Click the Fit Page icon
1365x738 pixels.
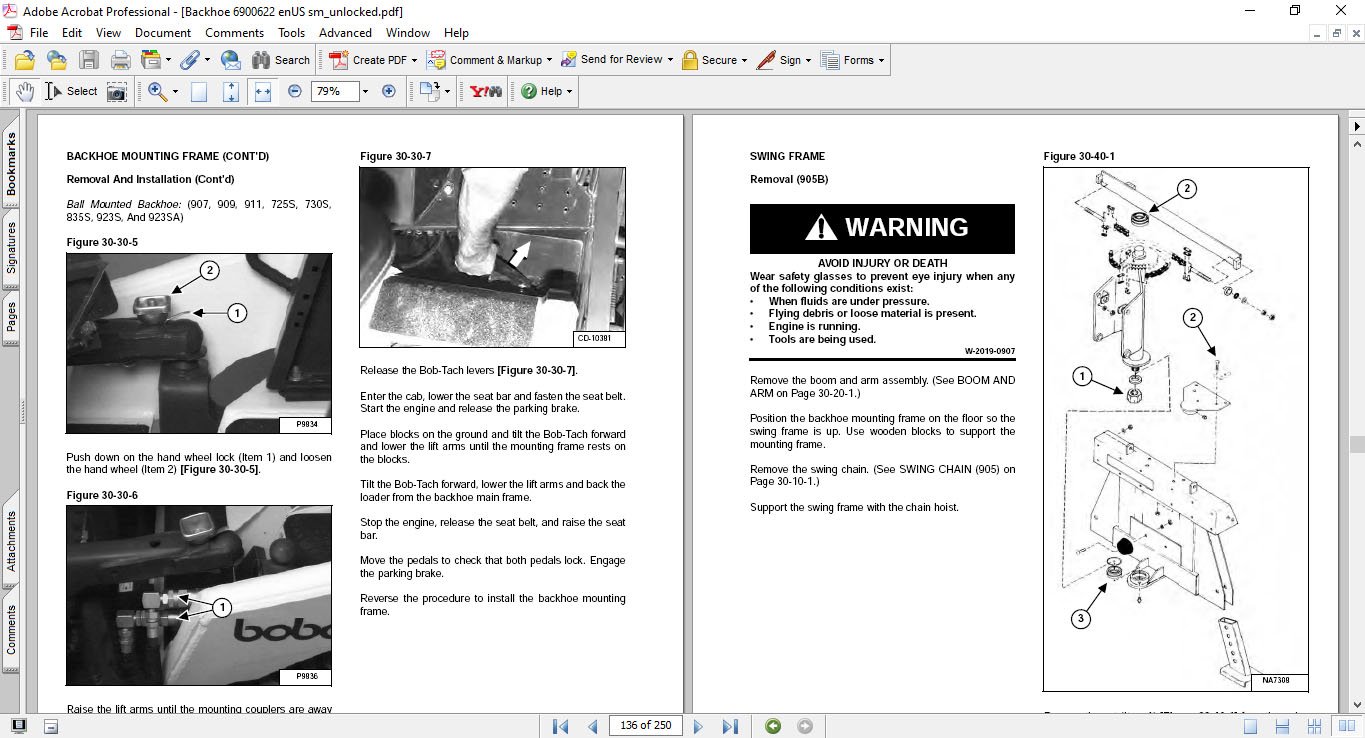tap(231, 91)
